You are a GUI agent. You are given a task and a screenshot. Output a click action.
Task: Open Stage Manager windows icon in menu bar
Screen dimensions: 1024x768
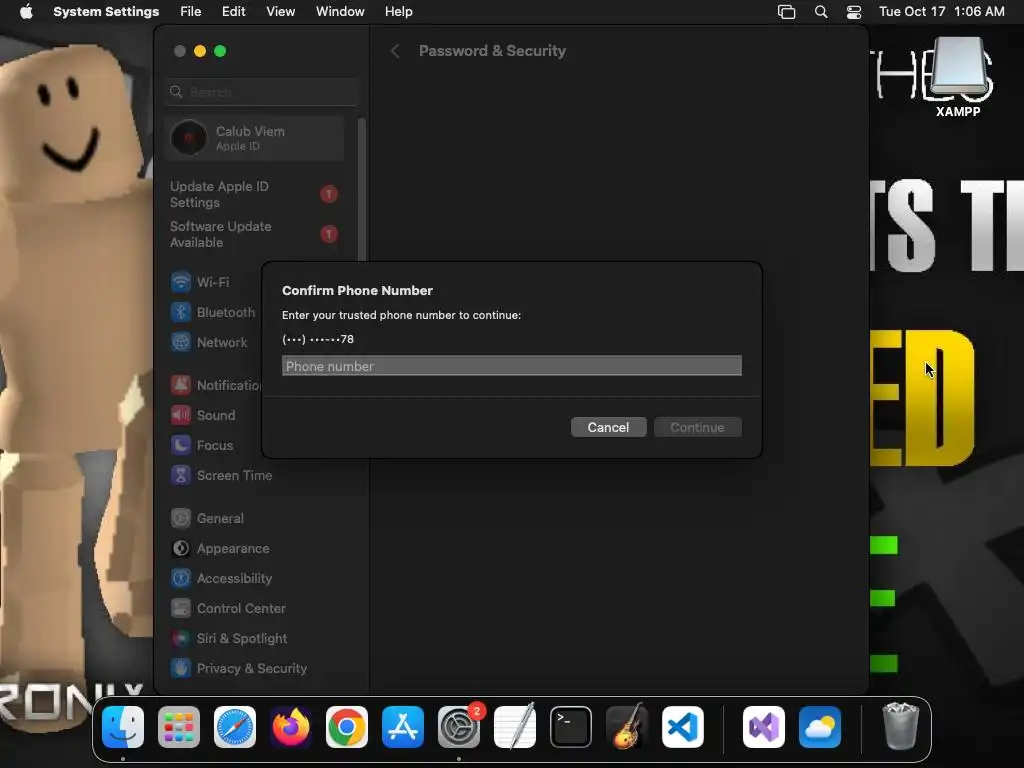point(786,12)
